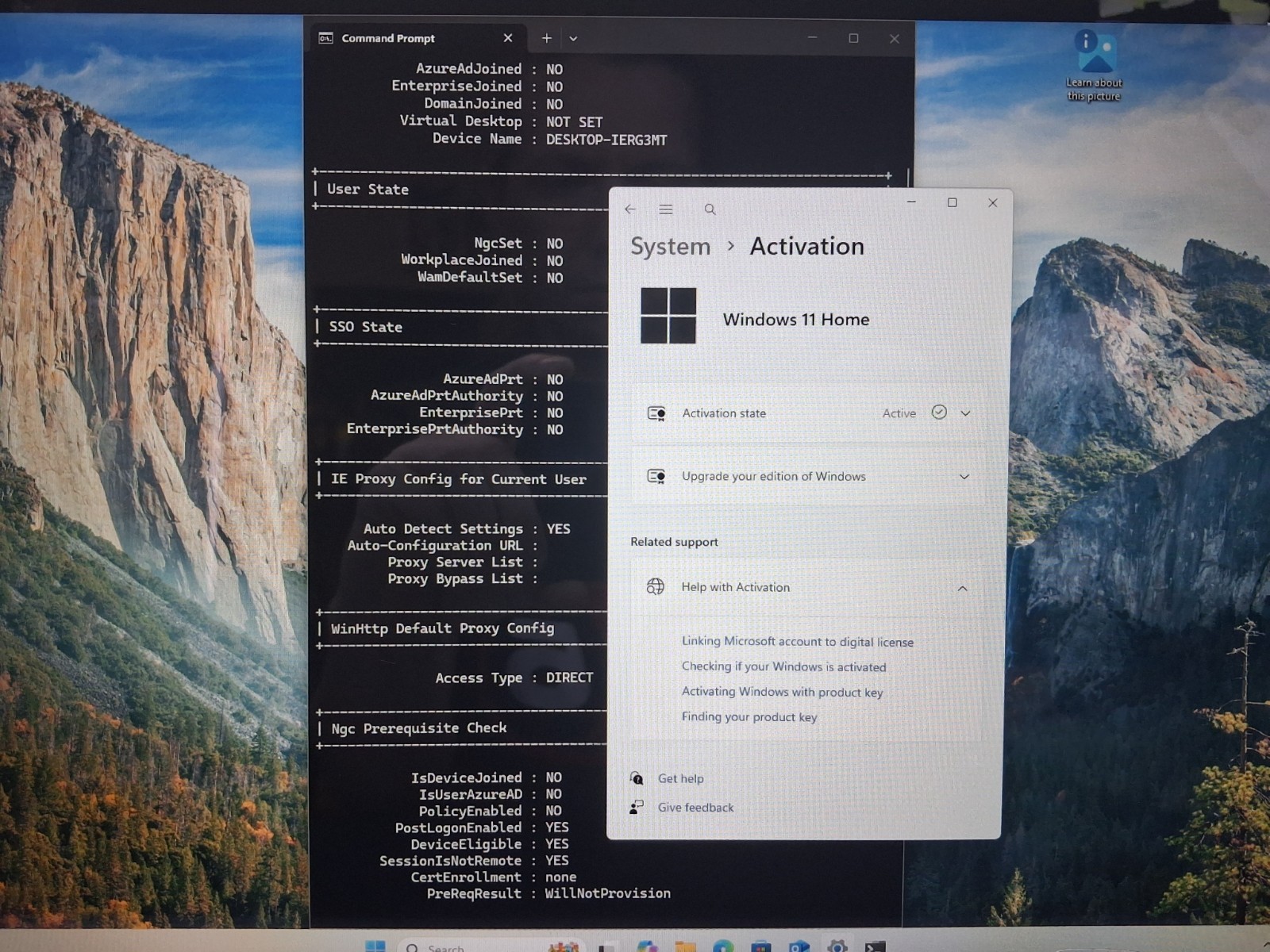
Task: Click the Upgrade your edition row icon
Action: [656, 476]
